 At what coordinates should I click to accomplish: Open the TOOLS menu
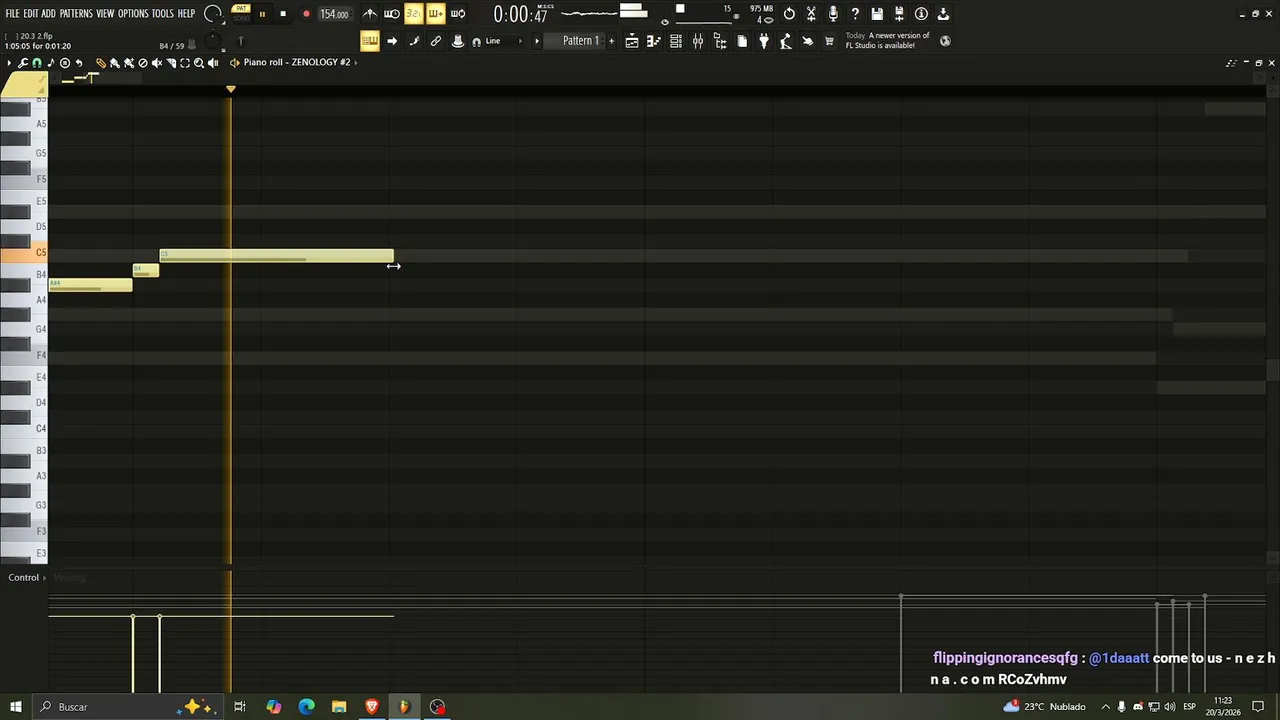pyautogui.click(x=162, y=14)
